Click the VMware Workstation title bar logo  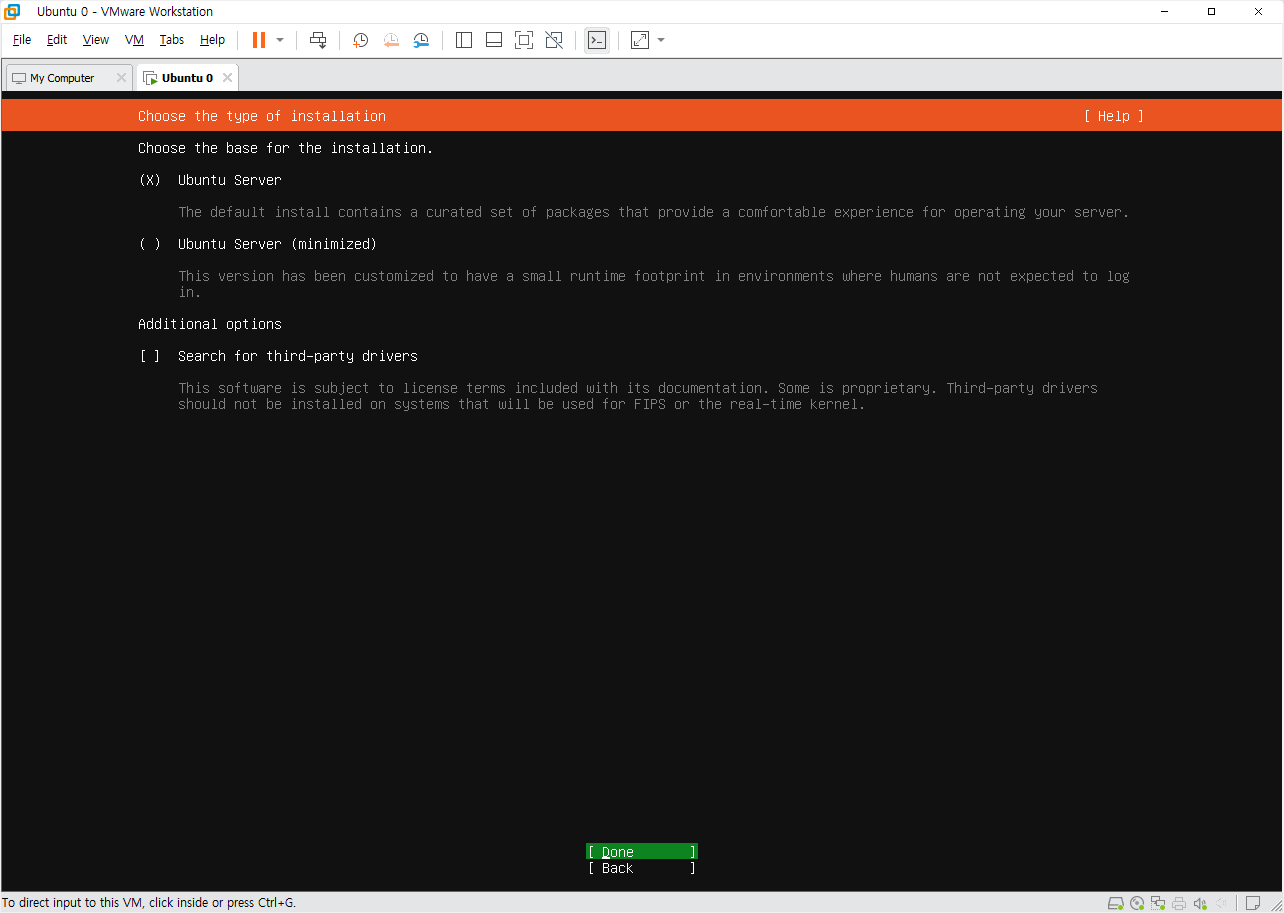[x=13, y=12]
